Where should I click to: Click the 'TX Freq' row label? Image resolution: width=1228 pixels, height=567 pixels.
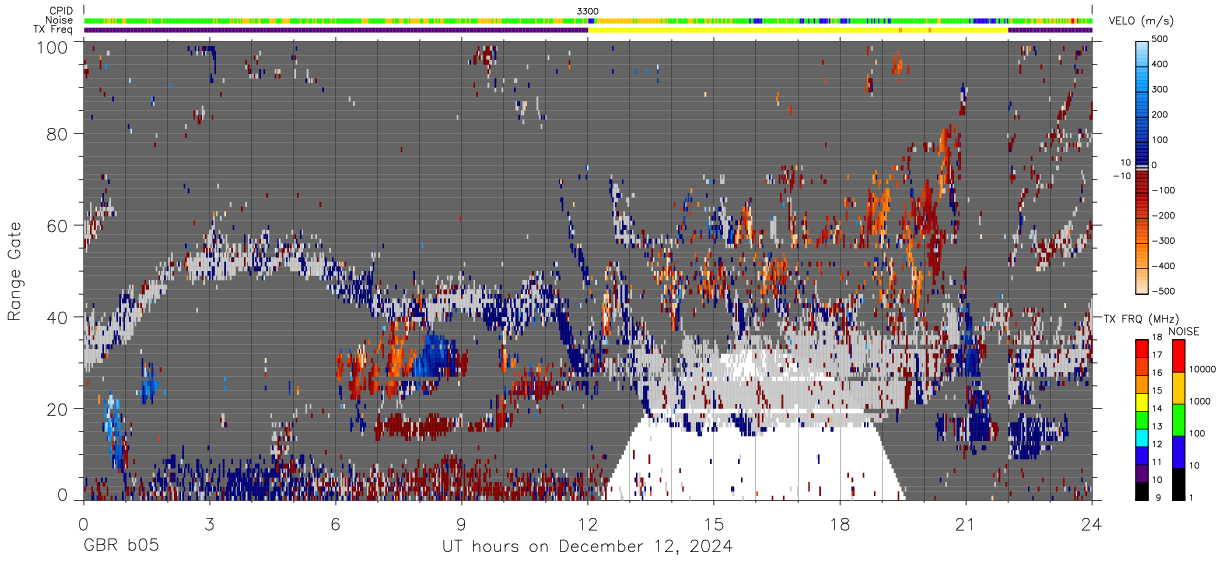55,30
